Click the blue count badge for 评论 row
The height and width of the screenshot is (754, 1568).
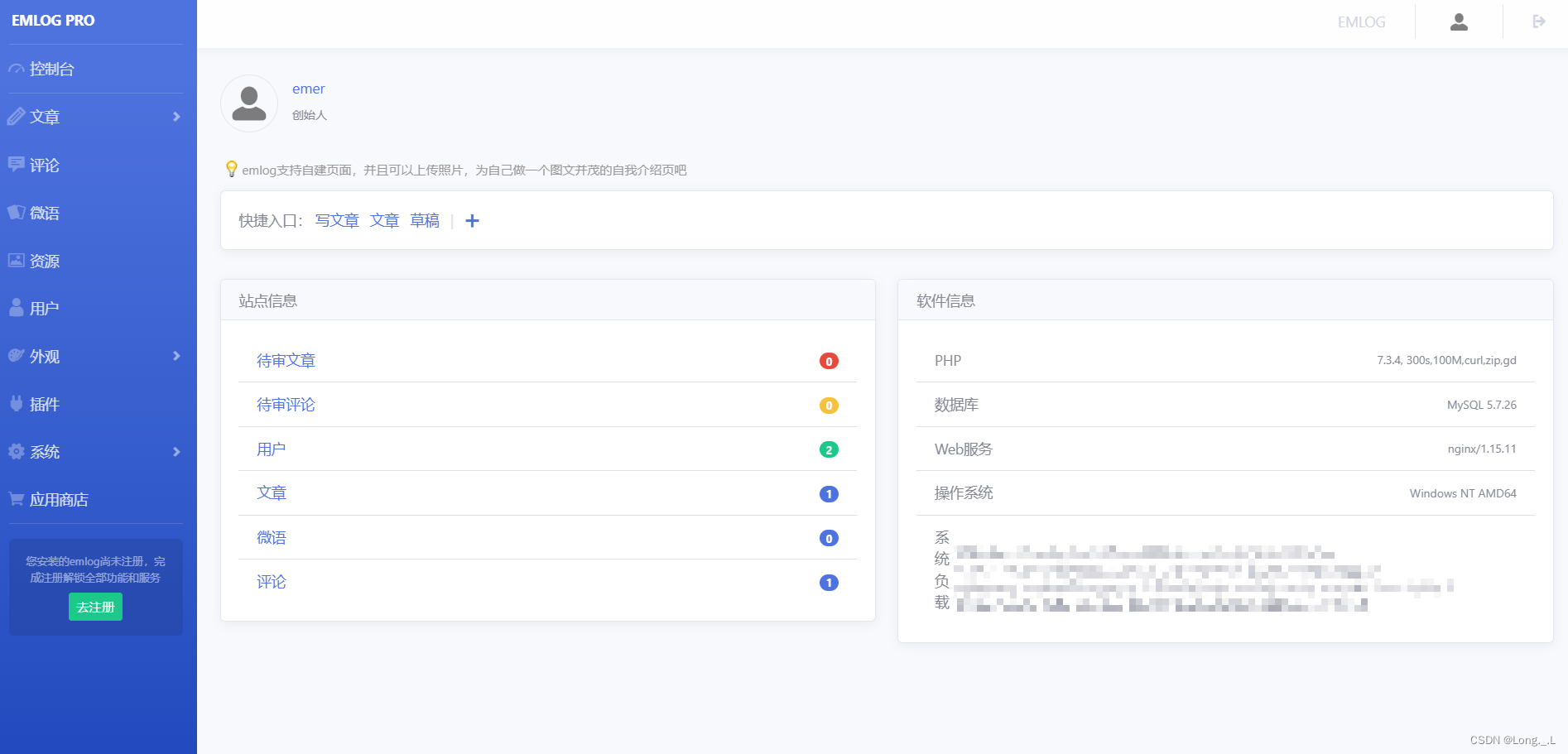point(829,583)
